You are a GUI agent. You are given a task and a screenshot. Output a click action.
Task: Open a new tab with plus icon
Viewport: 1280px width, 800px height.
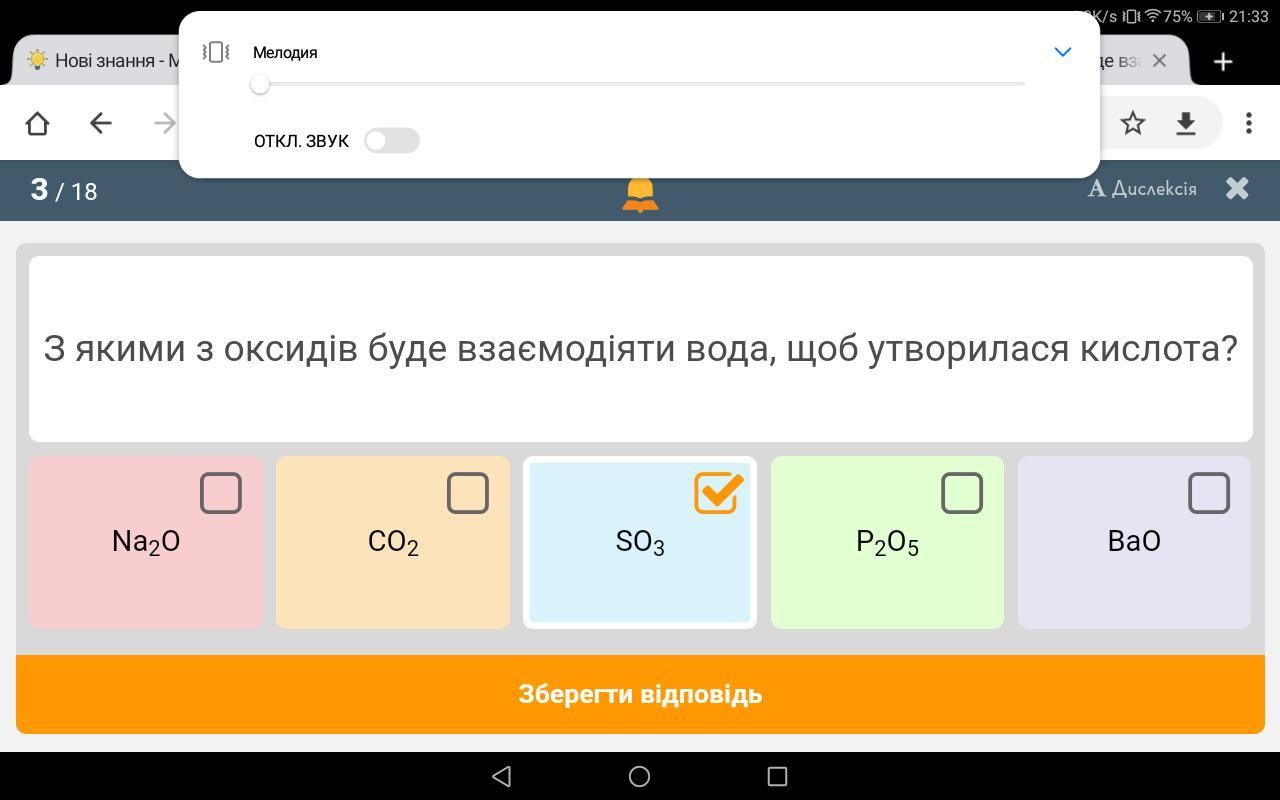[x=1222, y=61]
